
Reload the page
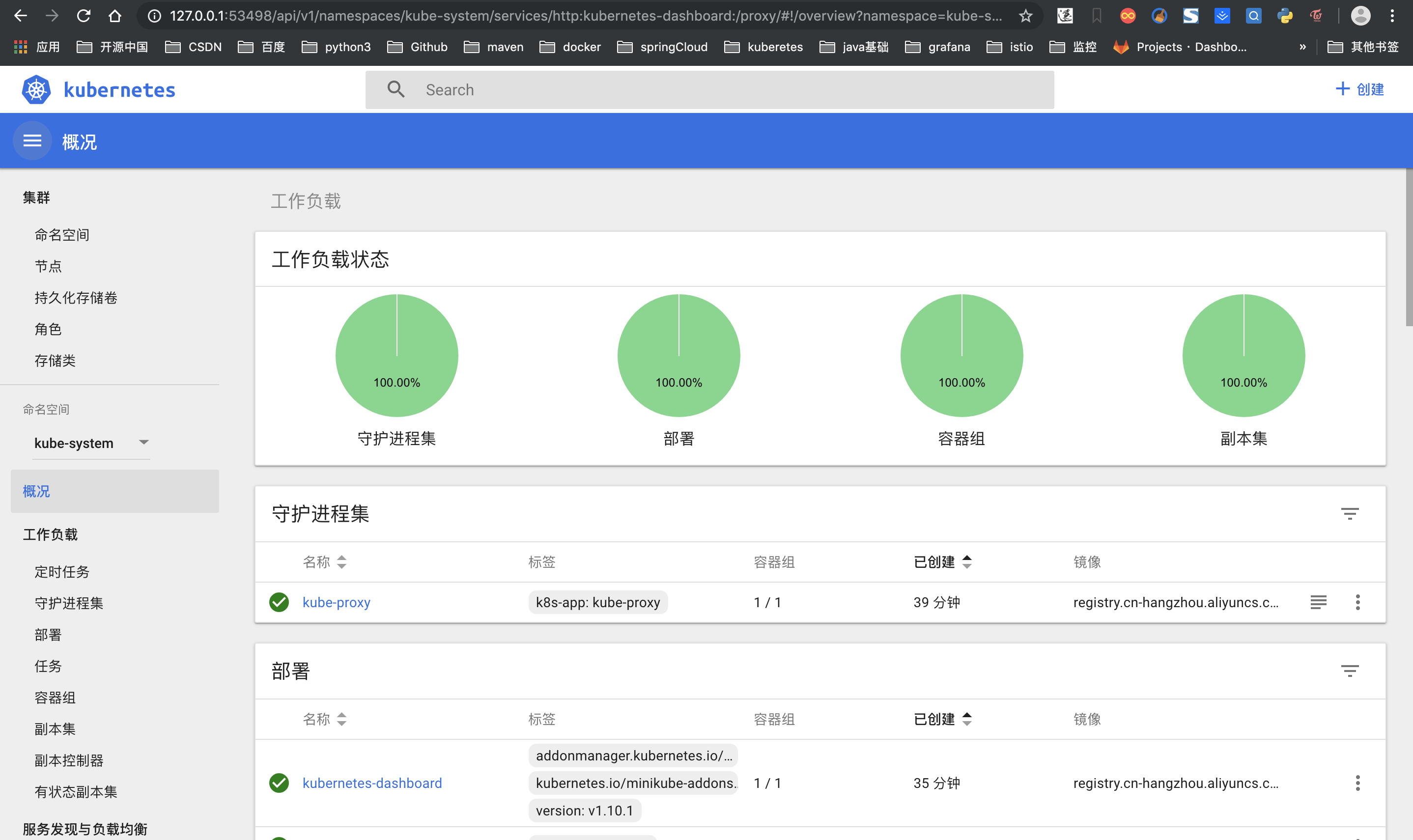click(x=84, y=16)
